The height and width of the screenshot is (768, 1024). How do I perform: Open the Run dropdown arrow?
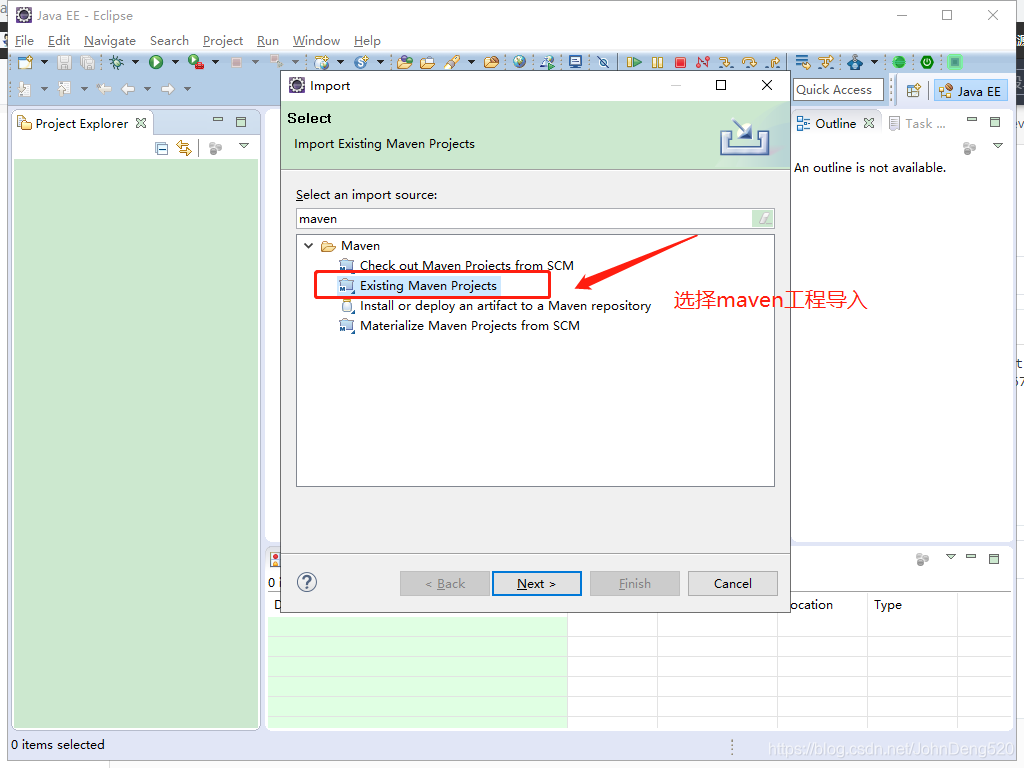pyautogui.click(x=175, y=62)
